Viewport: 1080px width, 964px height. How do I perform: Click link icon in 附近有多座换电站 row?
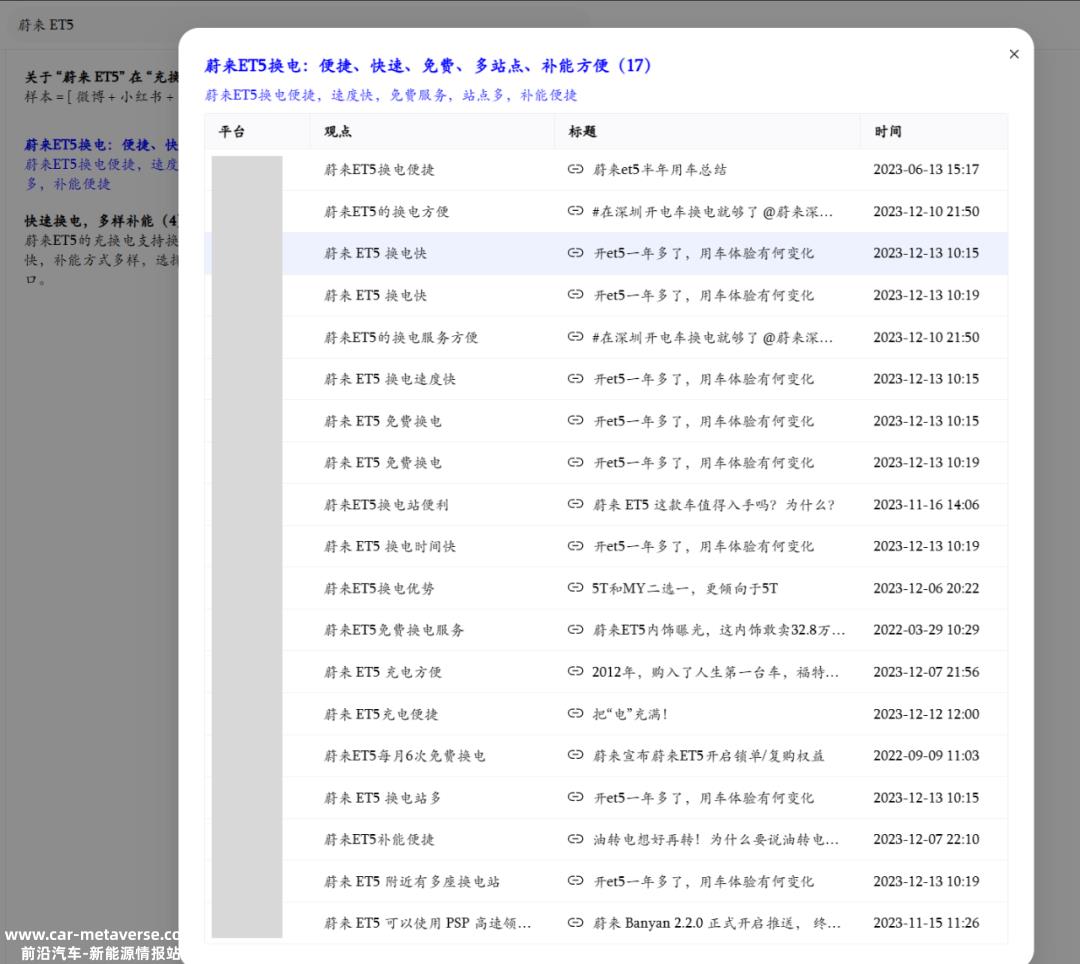coord(575,881)
